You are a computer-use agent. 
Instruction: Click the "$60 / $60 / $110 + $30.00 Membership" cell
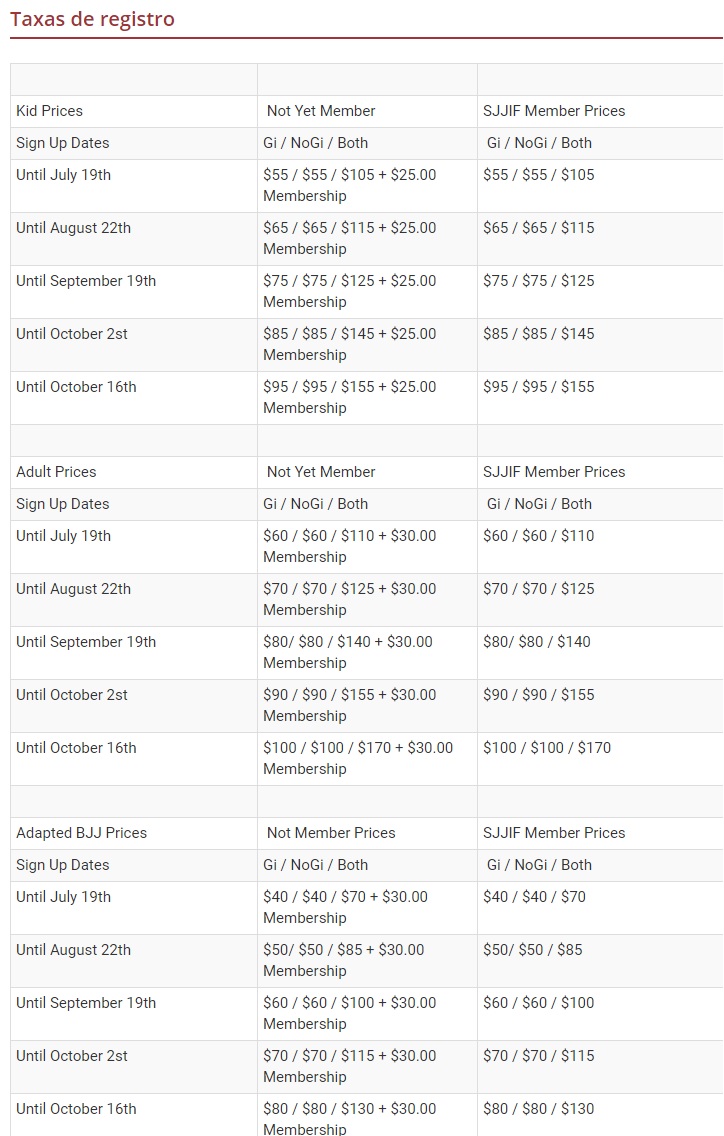pos(350,546)
